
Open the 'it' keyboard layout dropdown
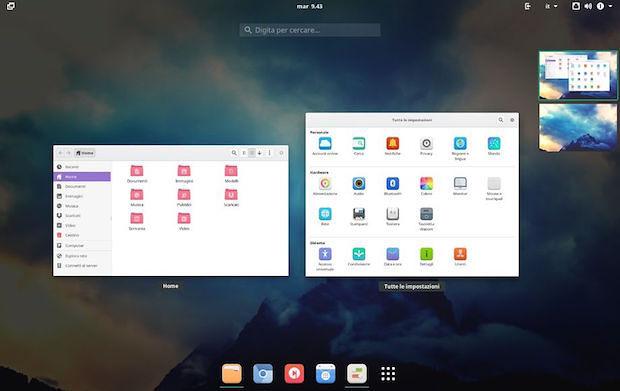pos(551,6)
